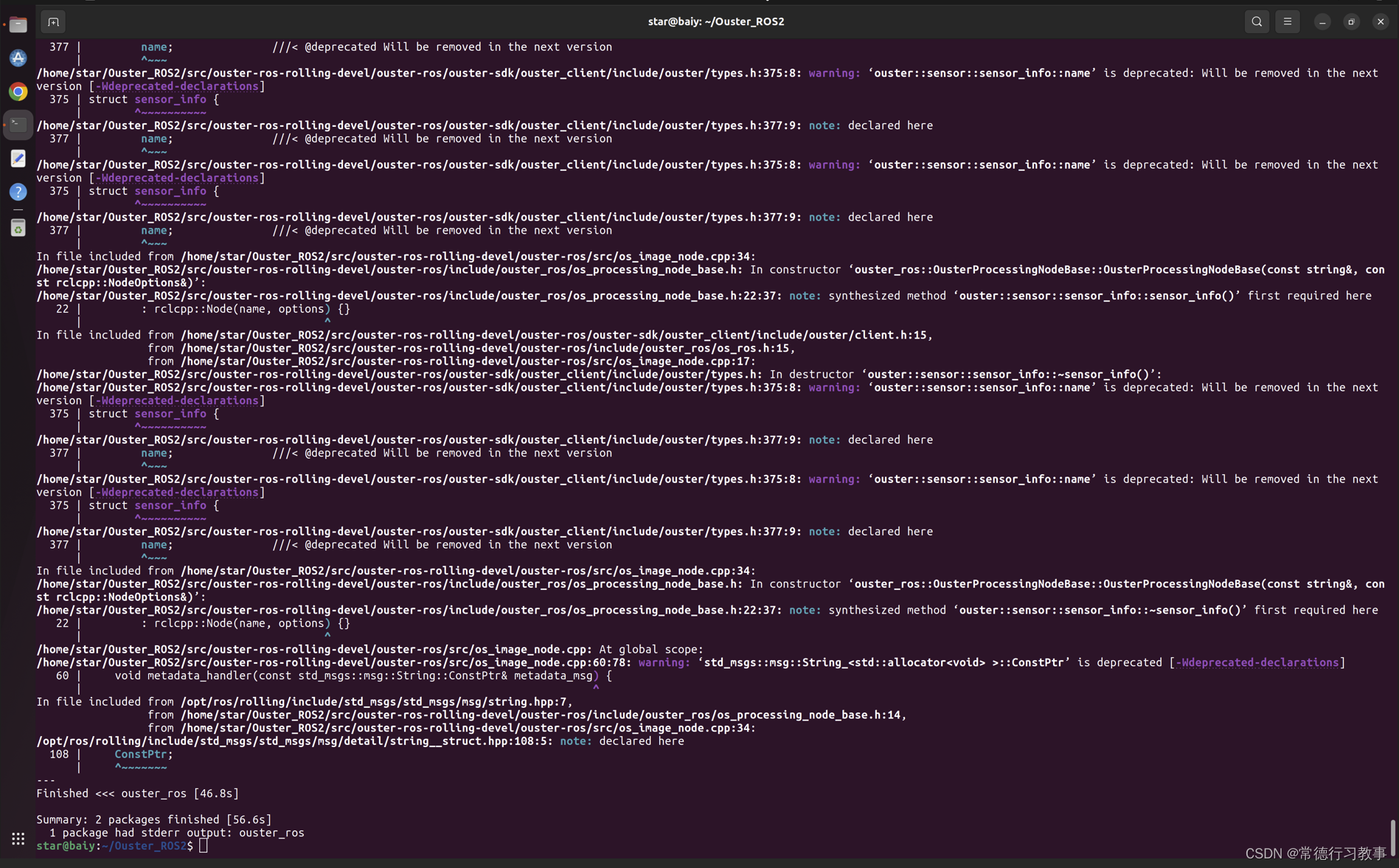Click the terminal vertical scrollbar thumb
Image resolution: width=1399 pixels, height=868 pixels.
pyautogui.click(x=1392, y=837)
